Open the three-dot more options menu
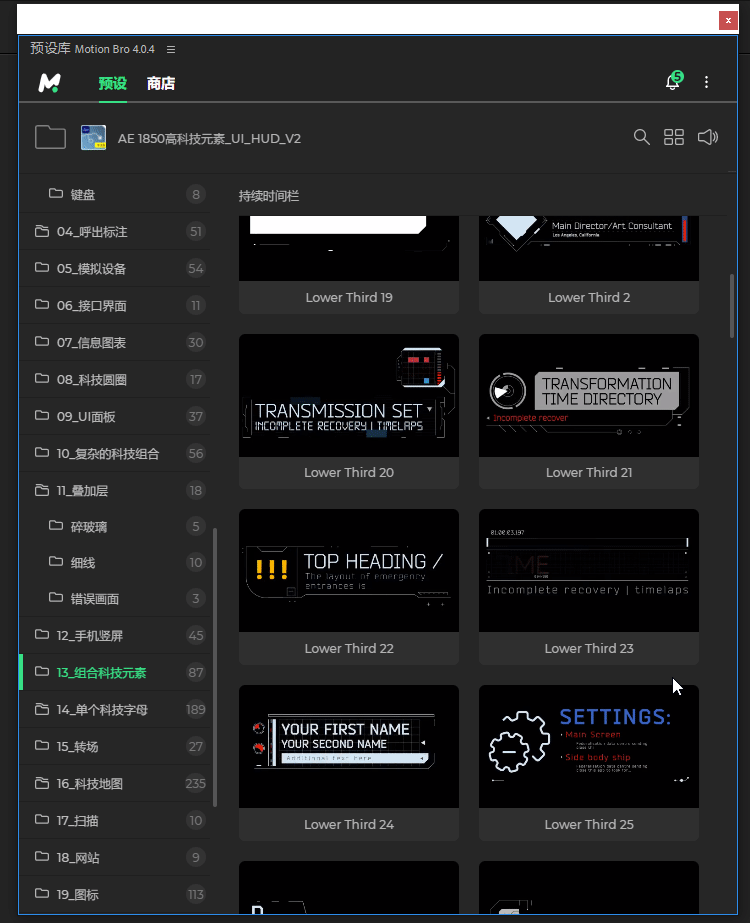This screenshot has height=923, width=750. (x=706, y=82)
